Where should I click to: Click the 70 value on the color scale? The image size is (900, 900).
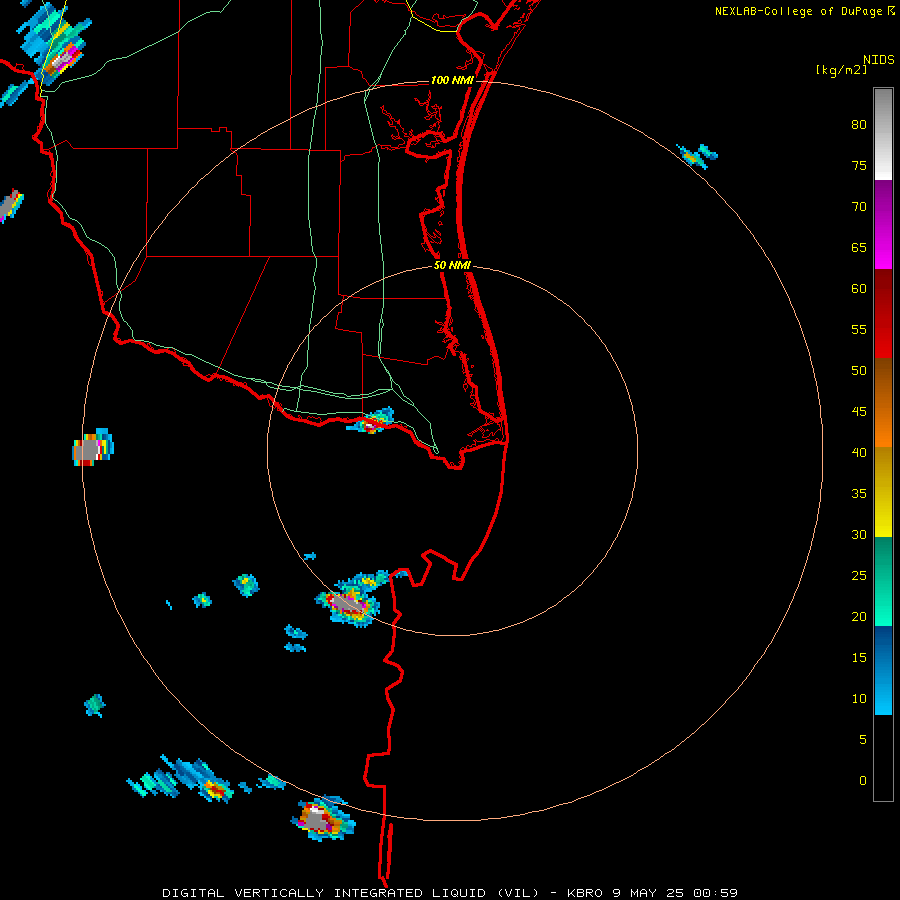point(859,207)
